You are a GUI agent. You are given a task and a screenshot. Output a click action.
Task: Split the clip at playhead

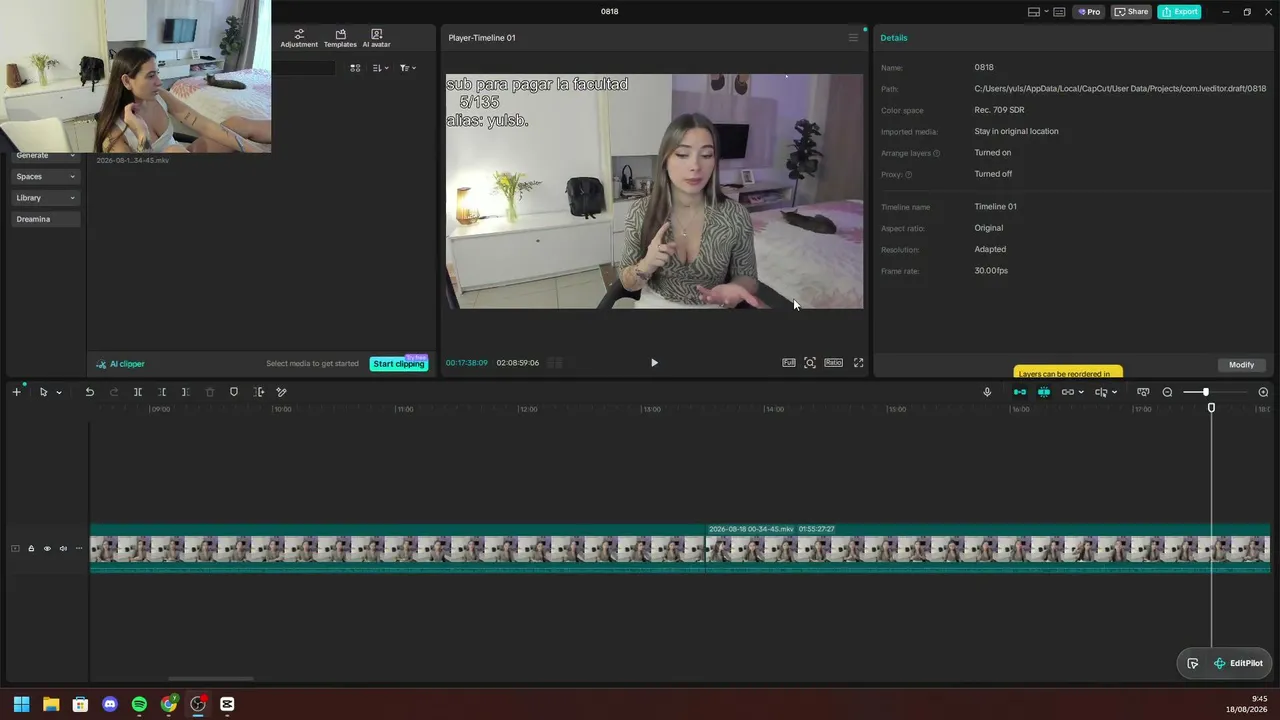tap(138, 392)
